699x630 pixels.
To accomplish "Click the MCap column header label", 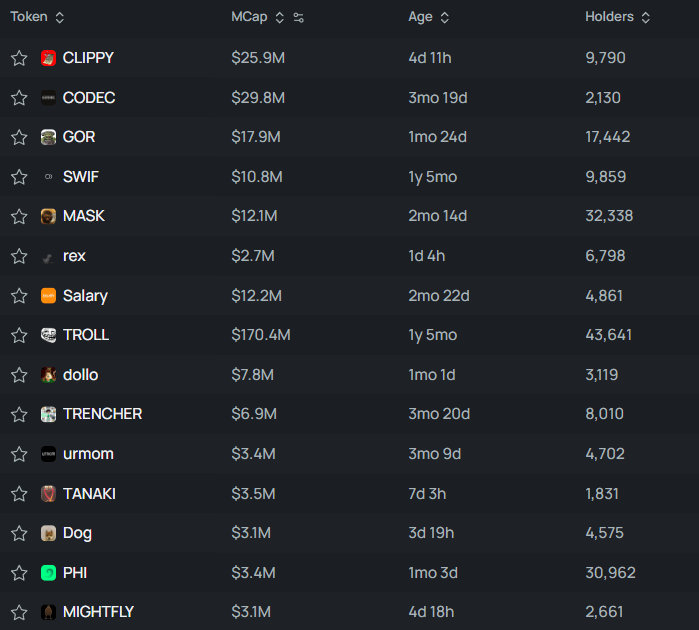I will pos(249,17).
